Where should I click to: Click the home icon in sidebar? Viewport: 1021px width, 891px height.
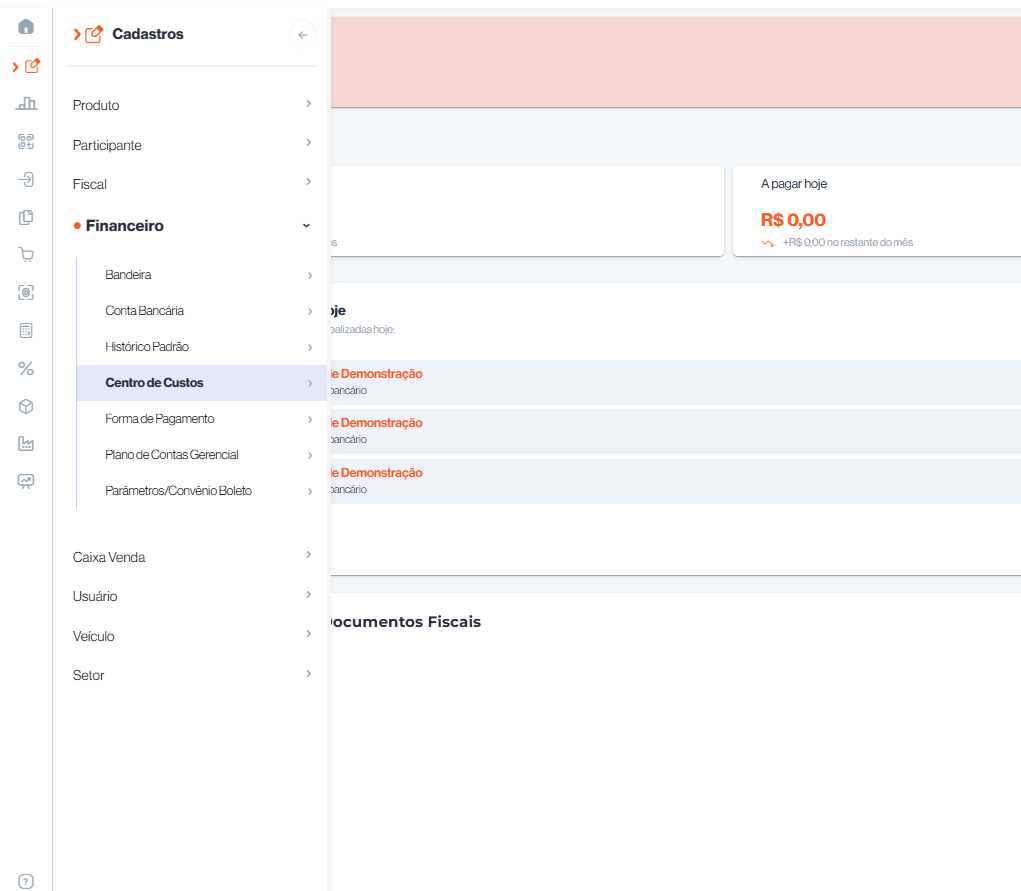click(26, 27)
